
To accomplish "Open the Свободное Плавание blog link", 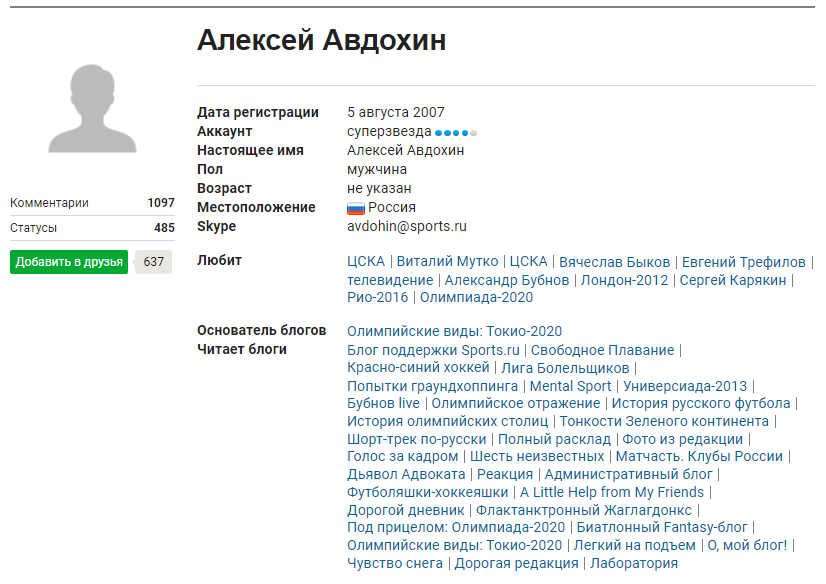I will tap(602, 350).
